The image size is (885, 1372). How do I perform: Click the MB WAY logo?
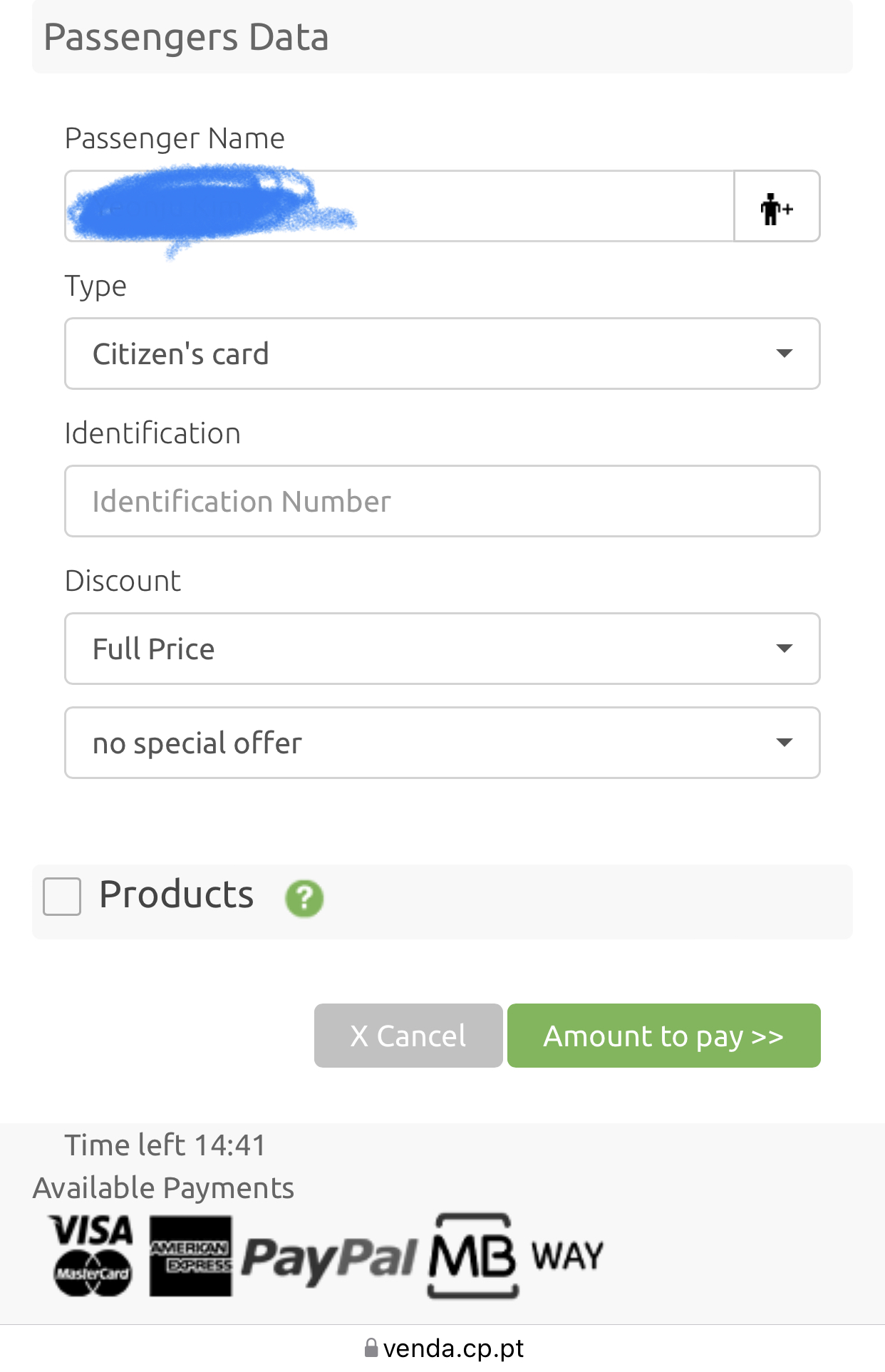coord(517,1256)
